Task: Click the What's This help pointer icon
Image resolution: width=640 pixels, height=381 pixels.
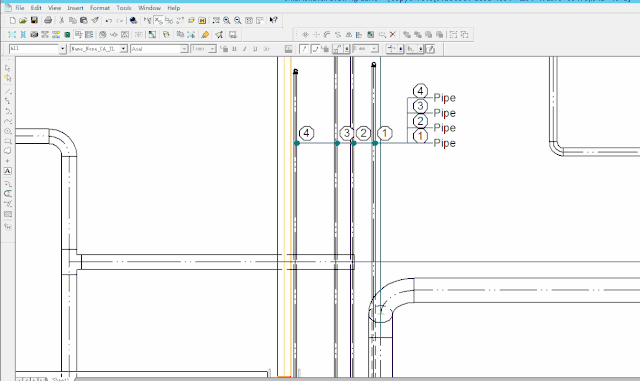Action: [x=273, y=20]
